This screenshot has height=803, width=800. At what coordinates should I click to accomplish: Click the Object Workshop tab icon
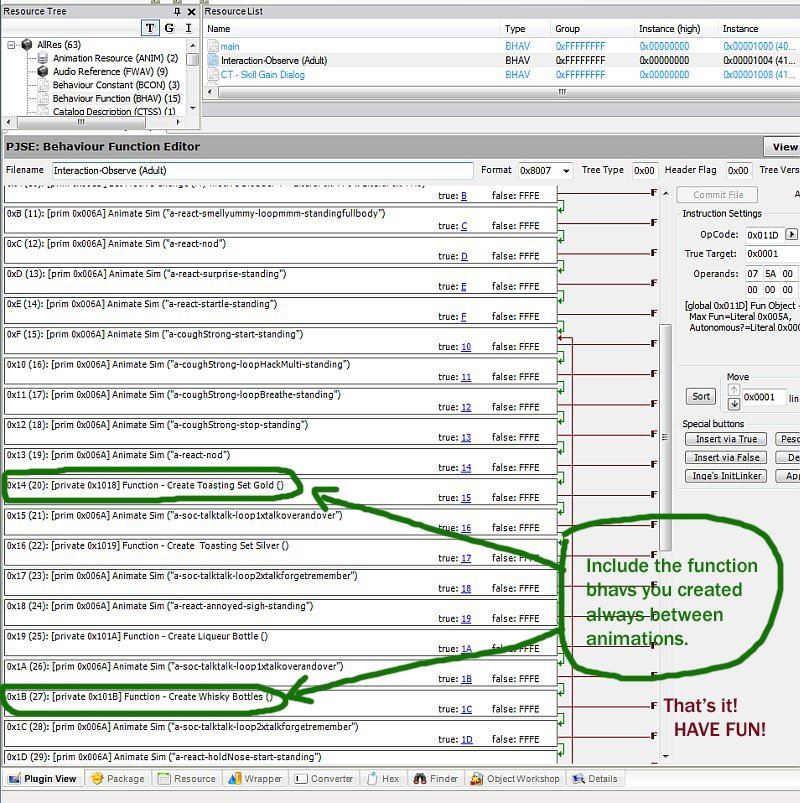coord(477,778)
